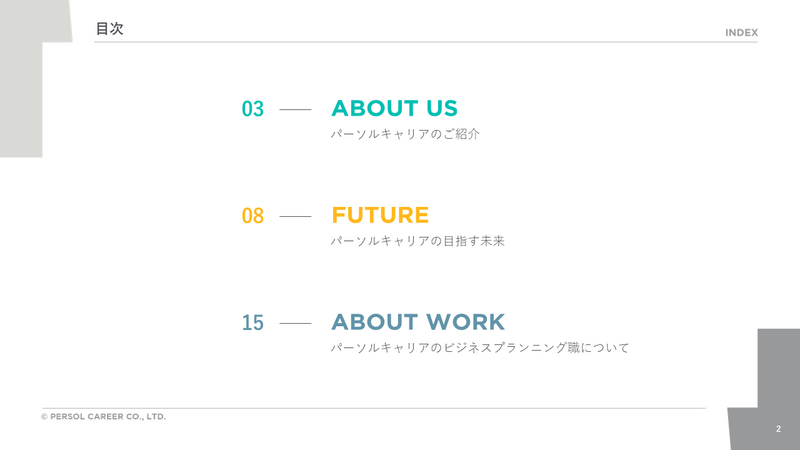This screenshot has height=450, width=800.
Task: Click the light gray shape at top left
Action: [x=21, y=79]
